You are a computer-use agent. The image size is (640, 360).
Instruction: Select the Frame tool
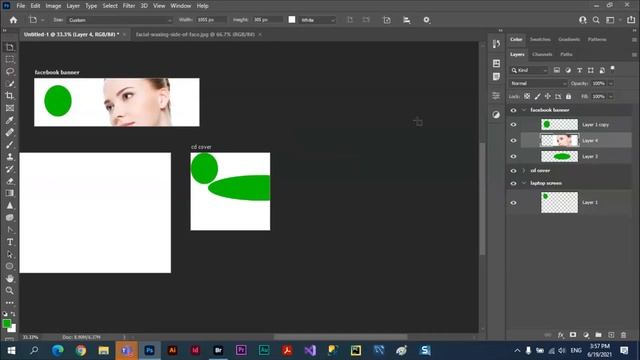pos(10,108)
